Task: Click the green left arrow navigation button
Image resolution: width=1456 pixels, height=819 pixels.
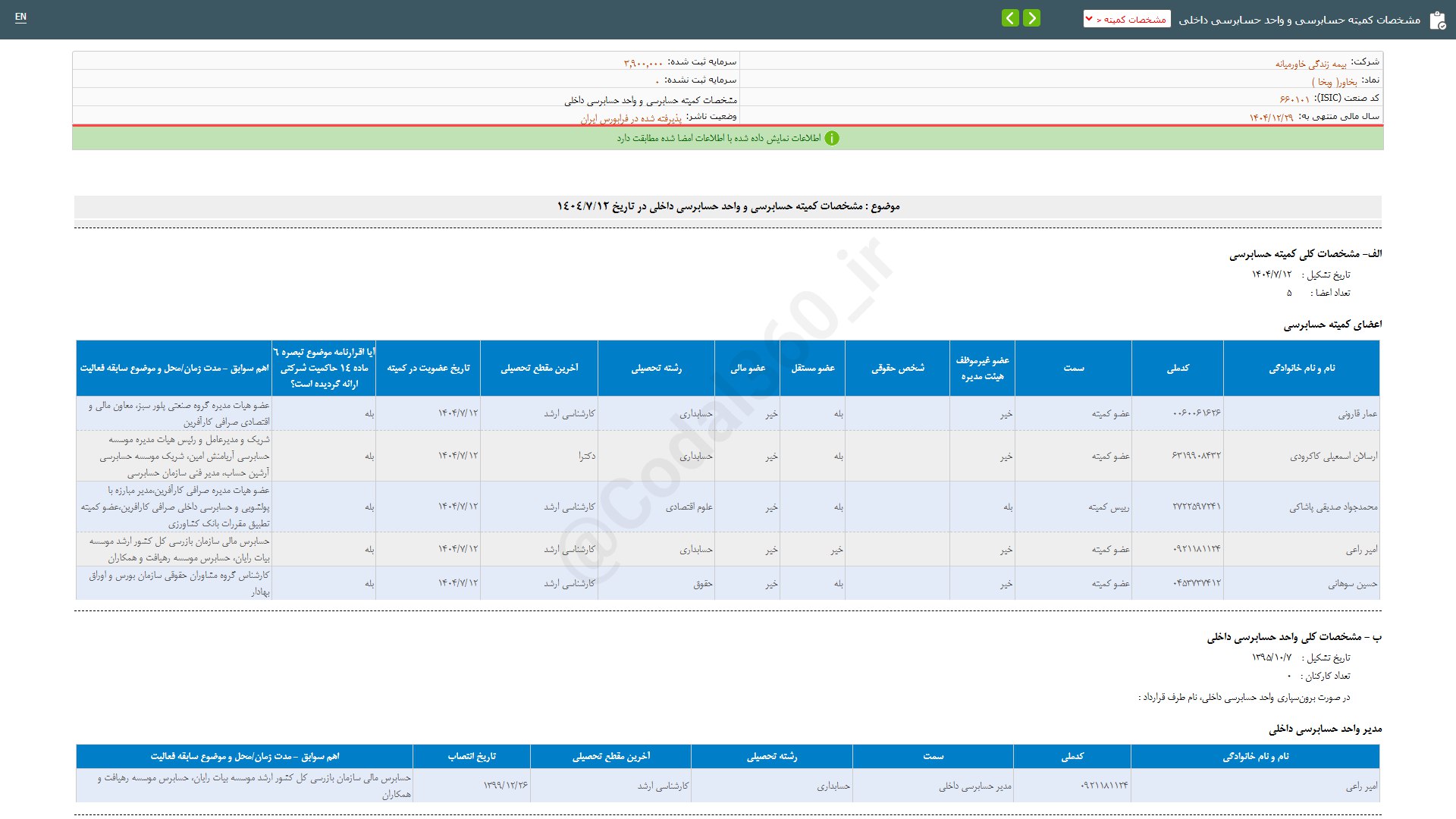Action: coord(1010,18)
